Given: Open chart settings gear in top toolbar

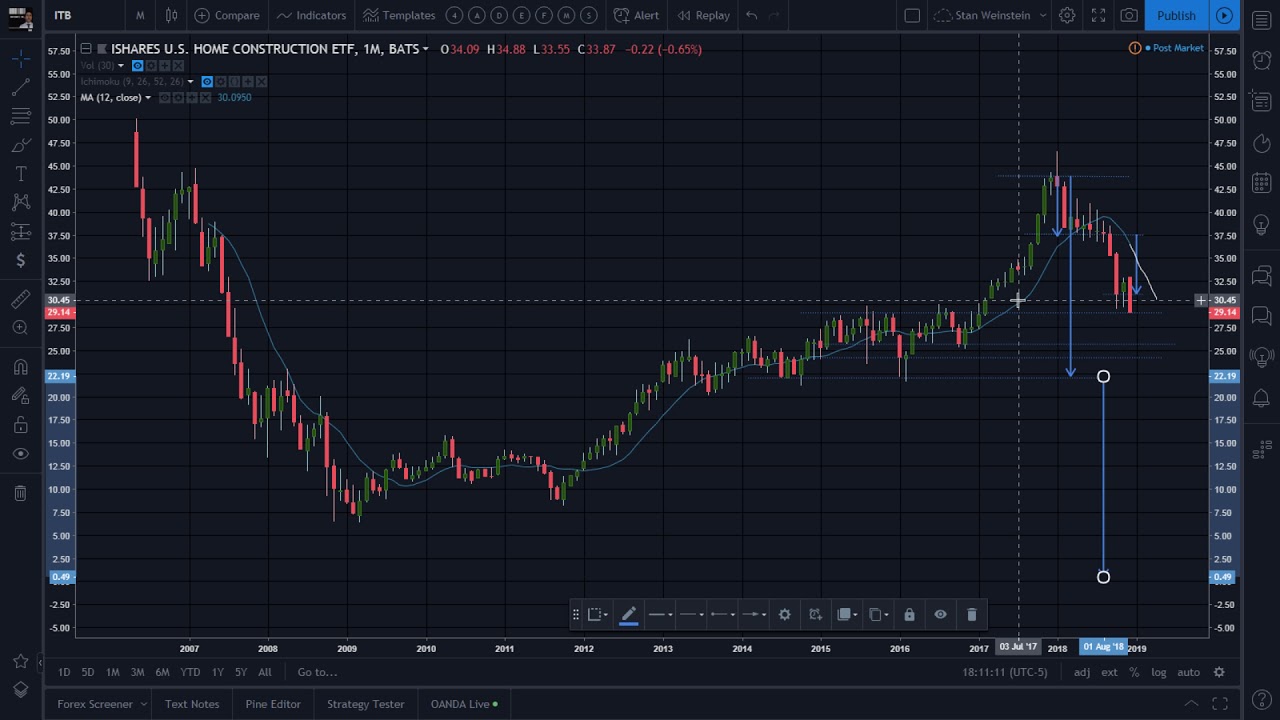Looking at the screenshot, I should (1067, 15).
